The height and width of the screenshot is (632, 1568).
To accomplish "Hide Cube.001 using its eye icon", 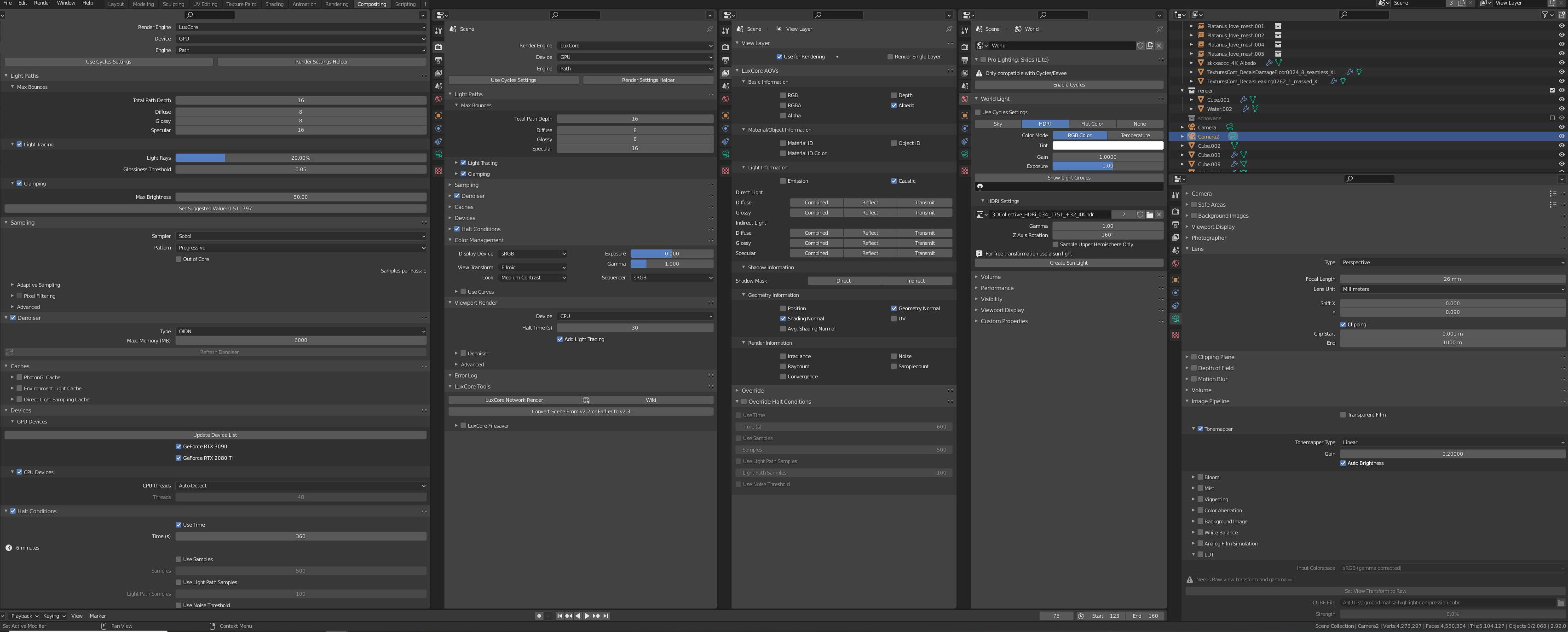I will (x=1561, y=100).
